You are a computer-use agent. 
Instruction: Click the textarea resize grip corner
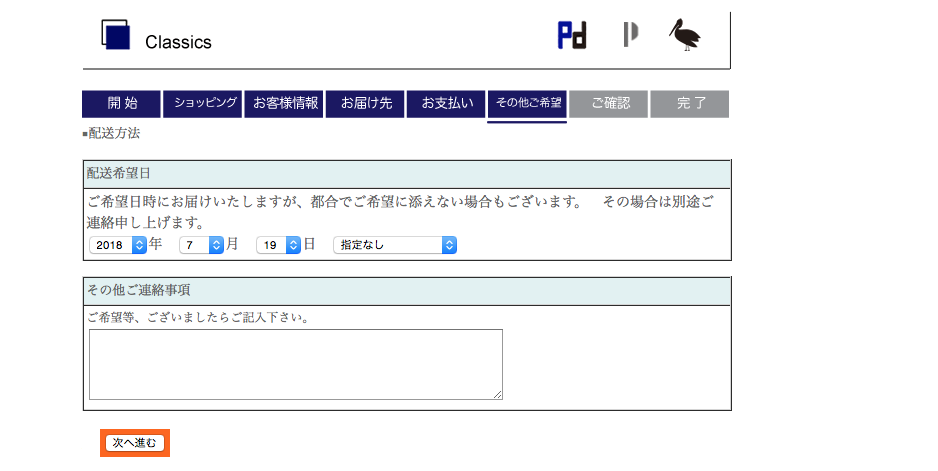tap(498, 395)
